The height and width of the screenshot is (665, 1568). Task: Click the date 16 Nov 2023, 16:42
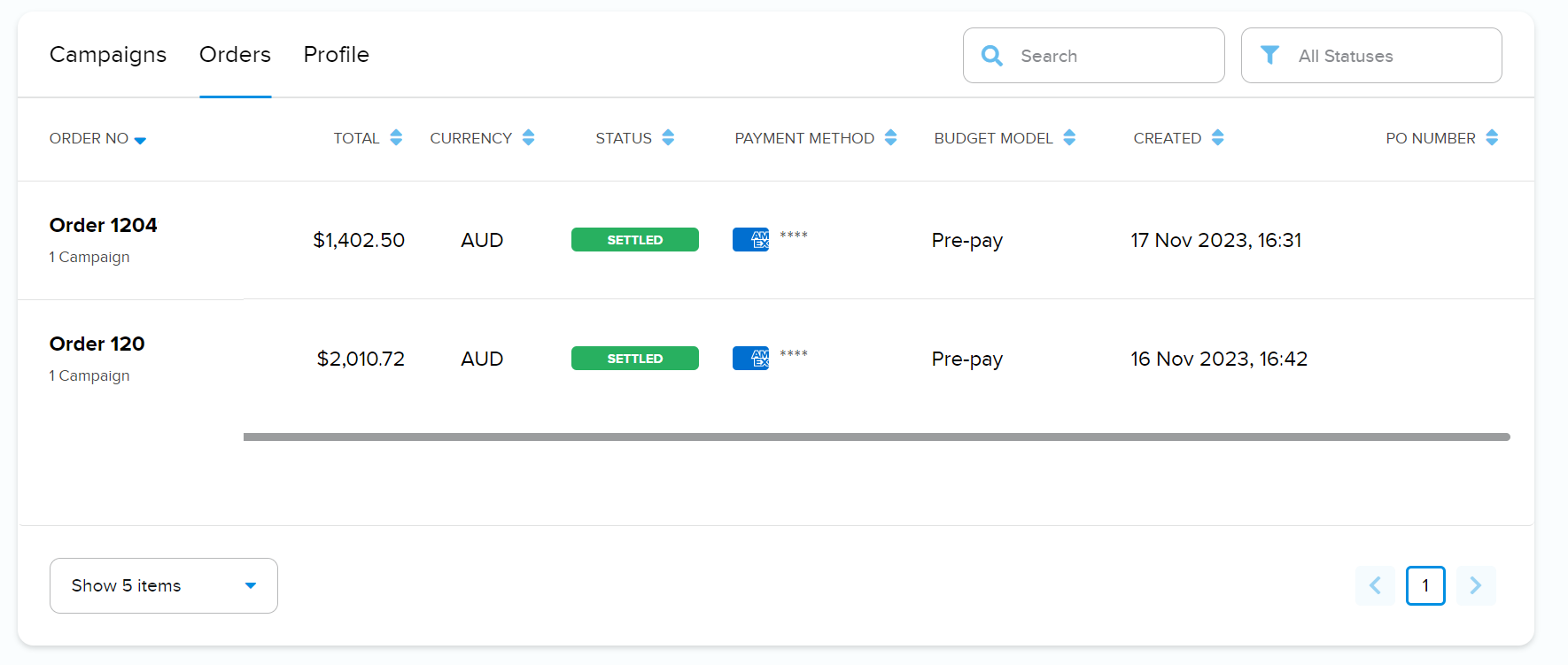[x=1219, y=359]
